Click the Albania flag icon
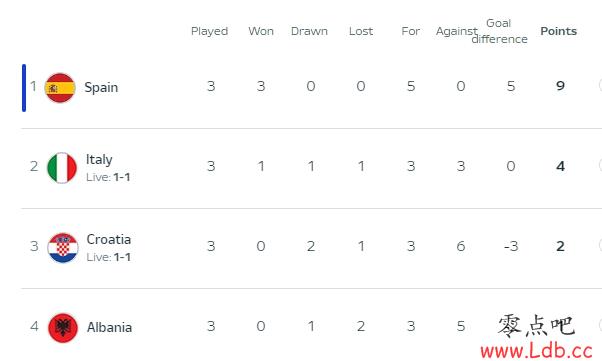The width and height of the screenshot is (602, 361). tap(63, 328)
